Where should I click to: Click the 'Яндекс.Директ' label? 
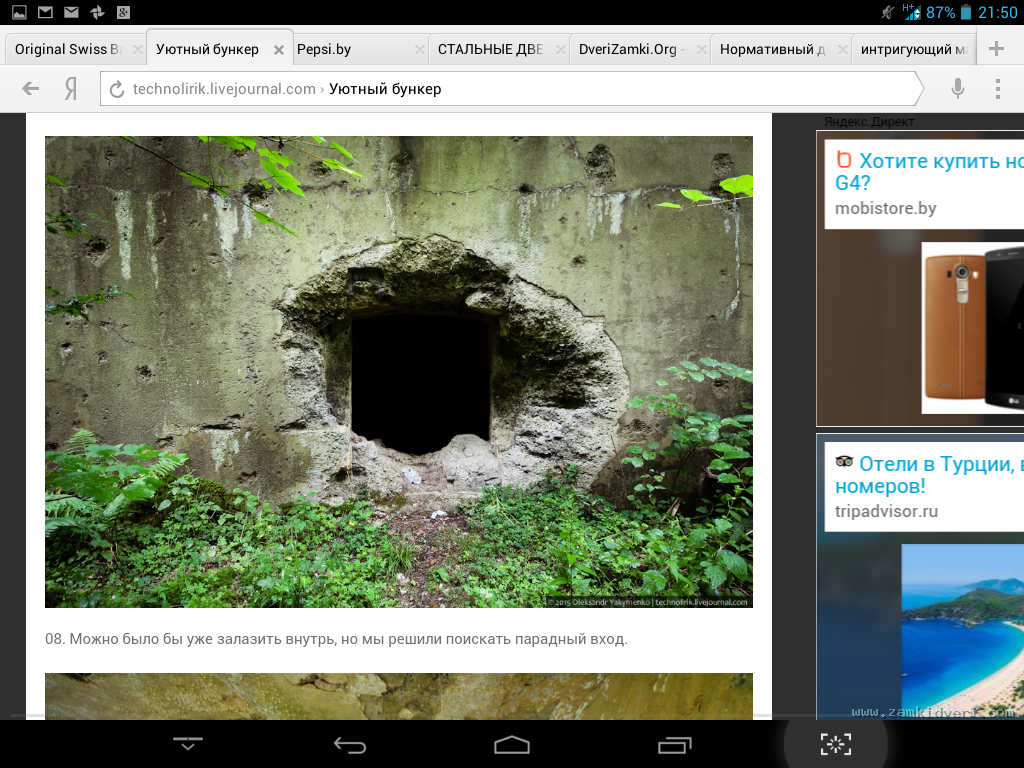coord(869,121)
